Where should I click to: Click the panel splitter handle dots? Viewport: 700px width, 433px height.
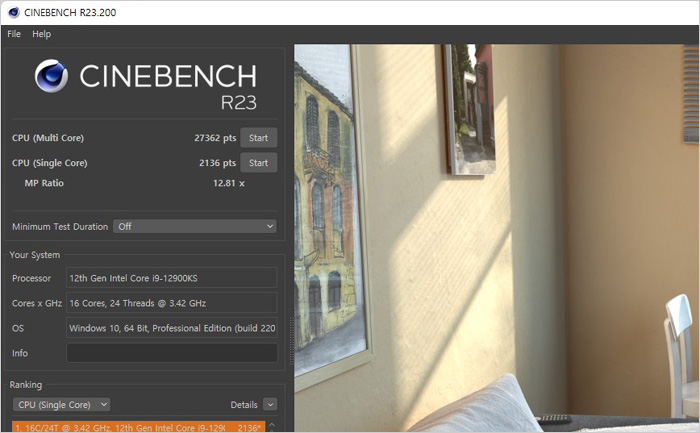point(292,341)
